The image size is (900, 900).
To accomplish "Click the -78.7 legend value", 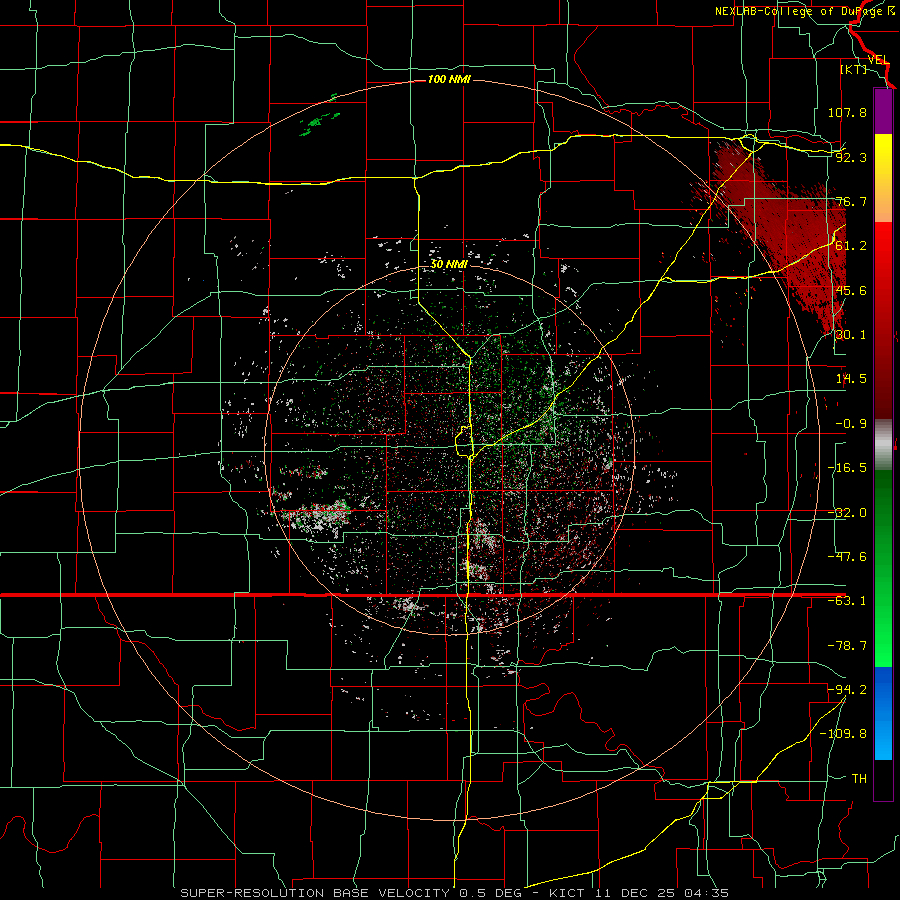I will coord(847,646).
